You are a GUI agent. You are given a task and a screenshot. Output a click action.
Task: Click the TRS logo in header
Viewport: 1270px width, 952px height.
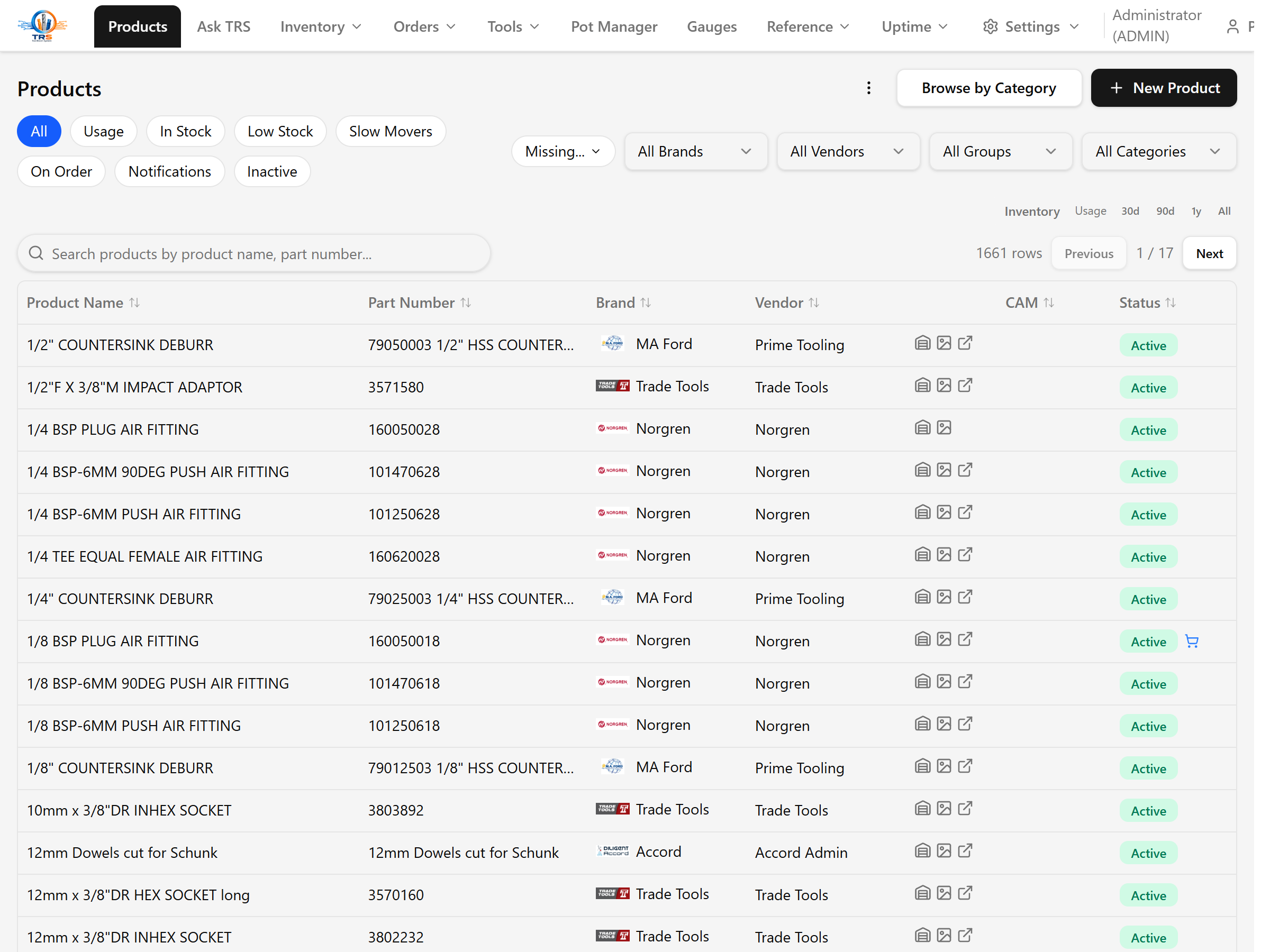point(42,26)
